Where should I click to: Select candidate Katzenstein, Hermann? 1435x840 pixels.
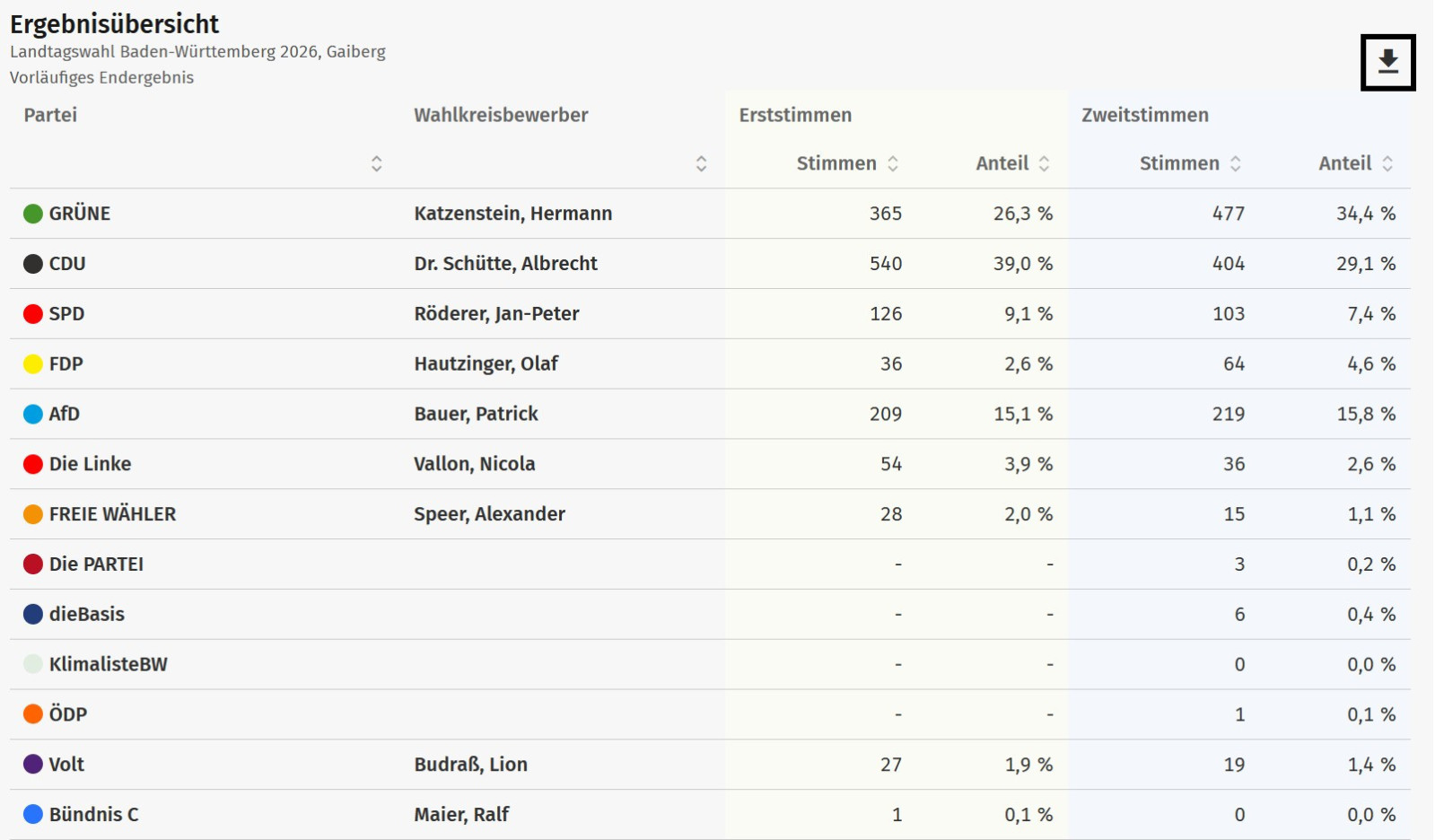512,214
